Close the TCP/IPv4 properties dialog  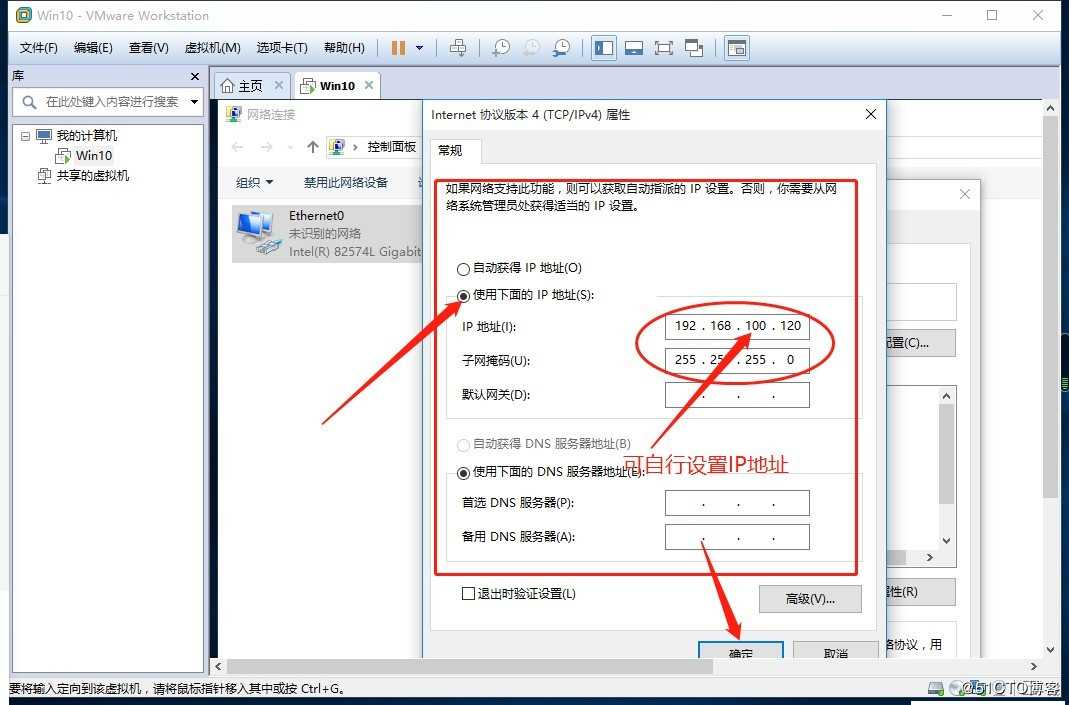pyautogui.click(x=871, y=115)
